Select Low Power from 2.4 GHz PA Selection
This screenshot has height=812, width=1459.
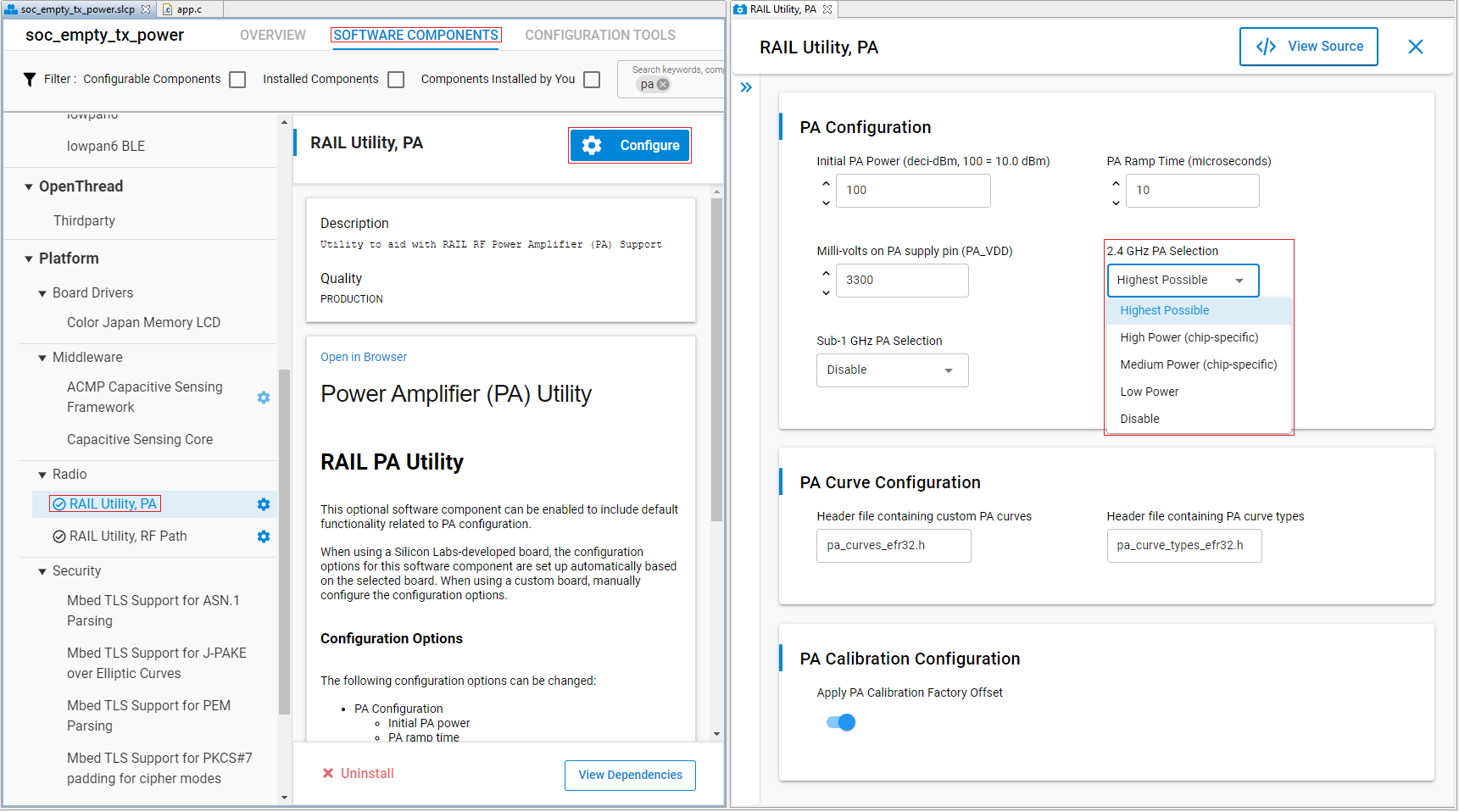1150,392
